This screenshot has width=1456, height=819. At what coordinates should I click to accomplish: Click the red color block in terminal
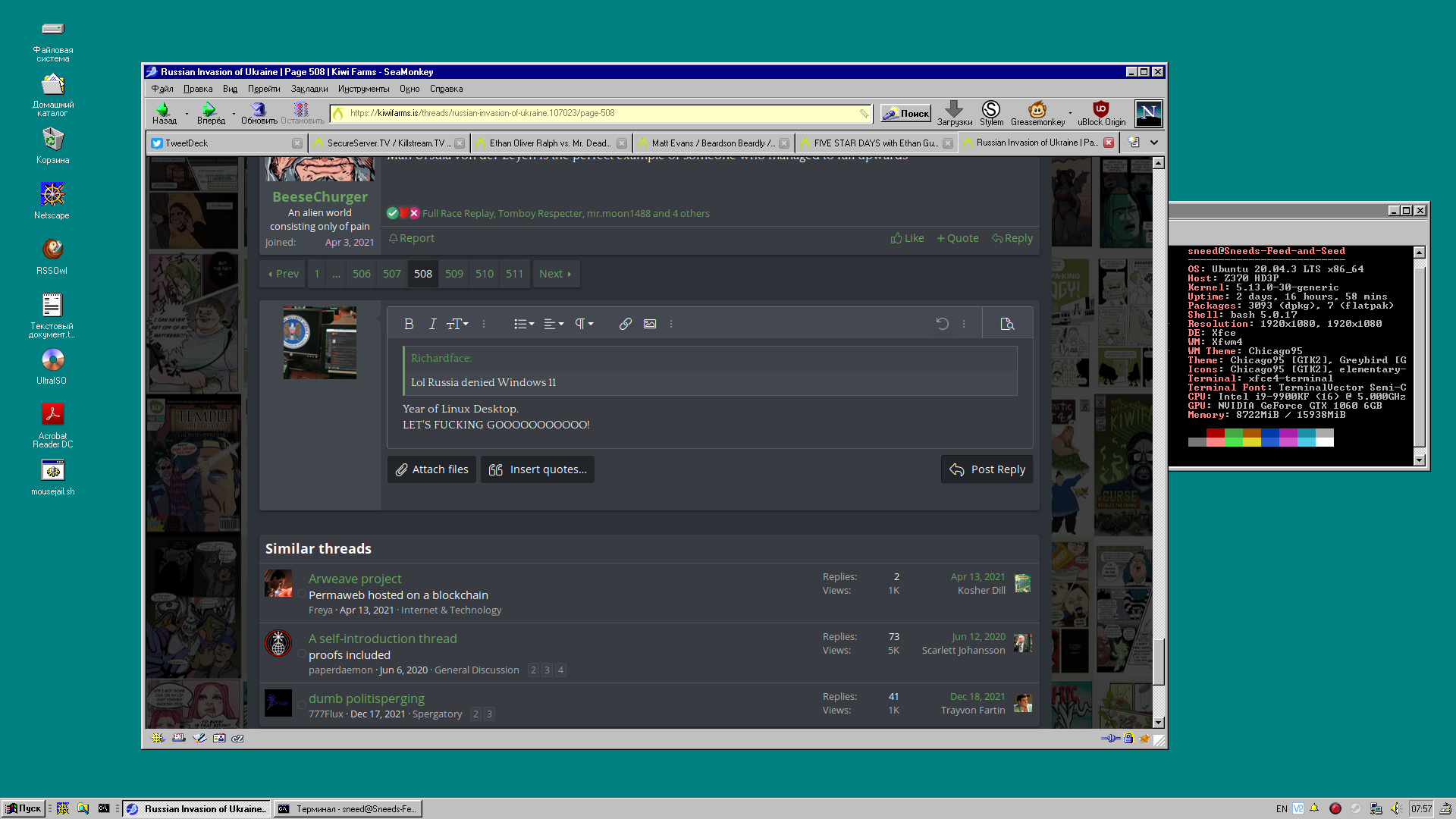1215,434
